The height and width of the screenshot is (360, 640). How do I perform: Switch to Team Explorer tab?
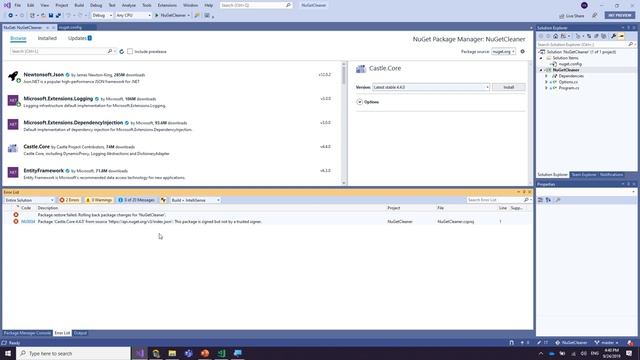coord(584,175)
